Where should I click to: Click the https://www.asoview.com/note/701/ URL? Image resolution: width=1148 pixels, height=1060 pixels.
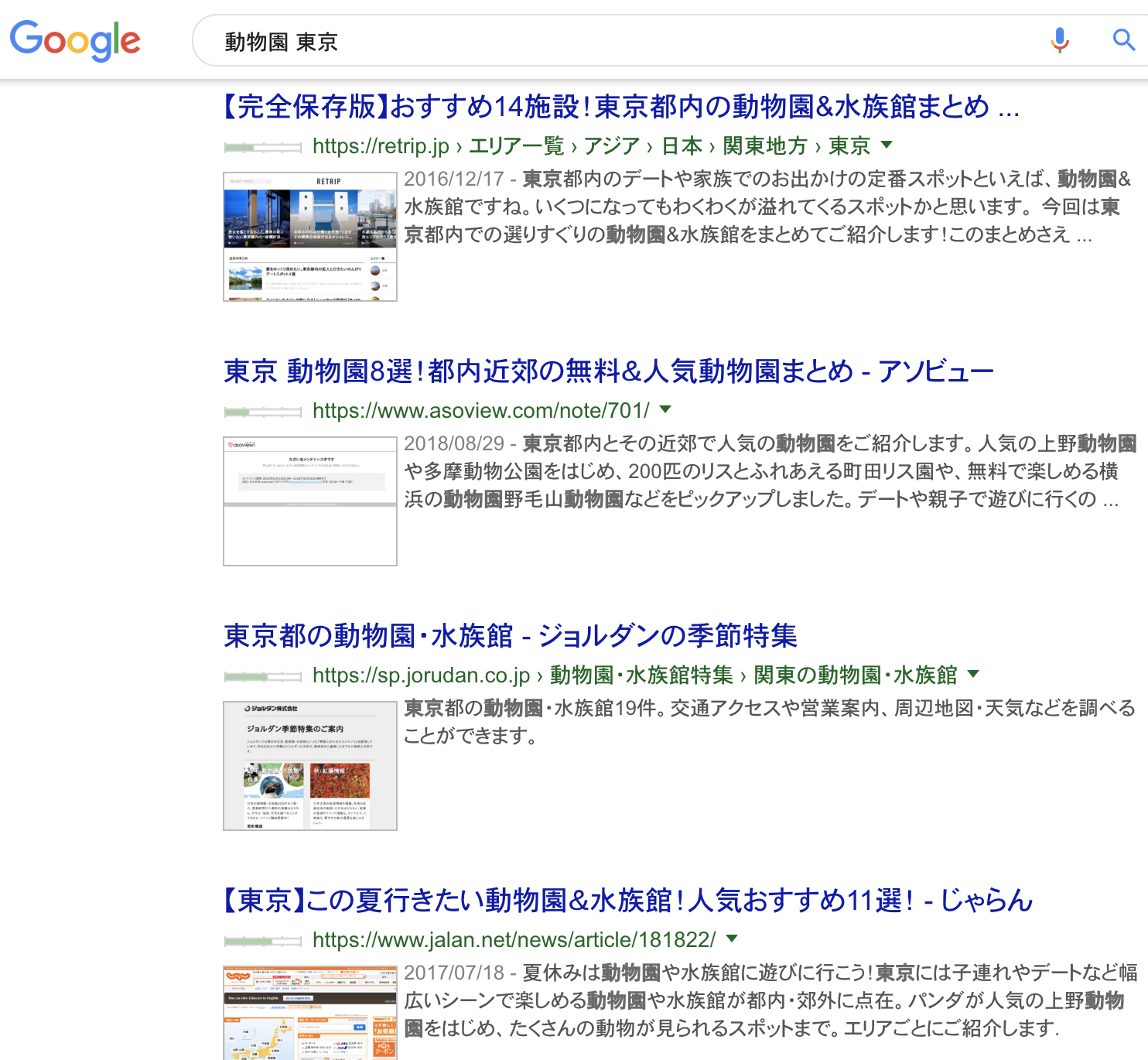click(x=480, y=411)
